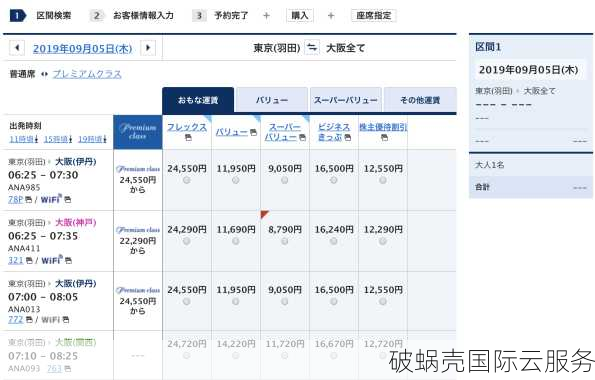Select 16,500円 ビジネスきっぷ fare for ANA985
Image resolution: width=595 pixels, height=380 pixels.
coord(334,180)
